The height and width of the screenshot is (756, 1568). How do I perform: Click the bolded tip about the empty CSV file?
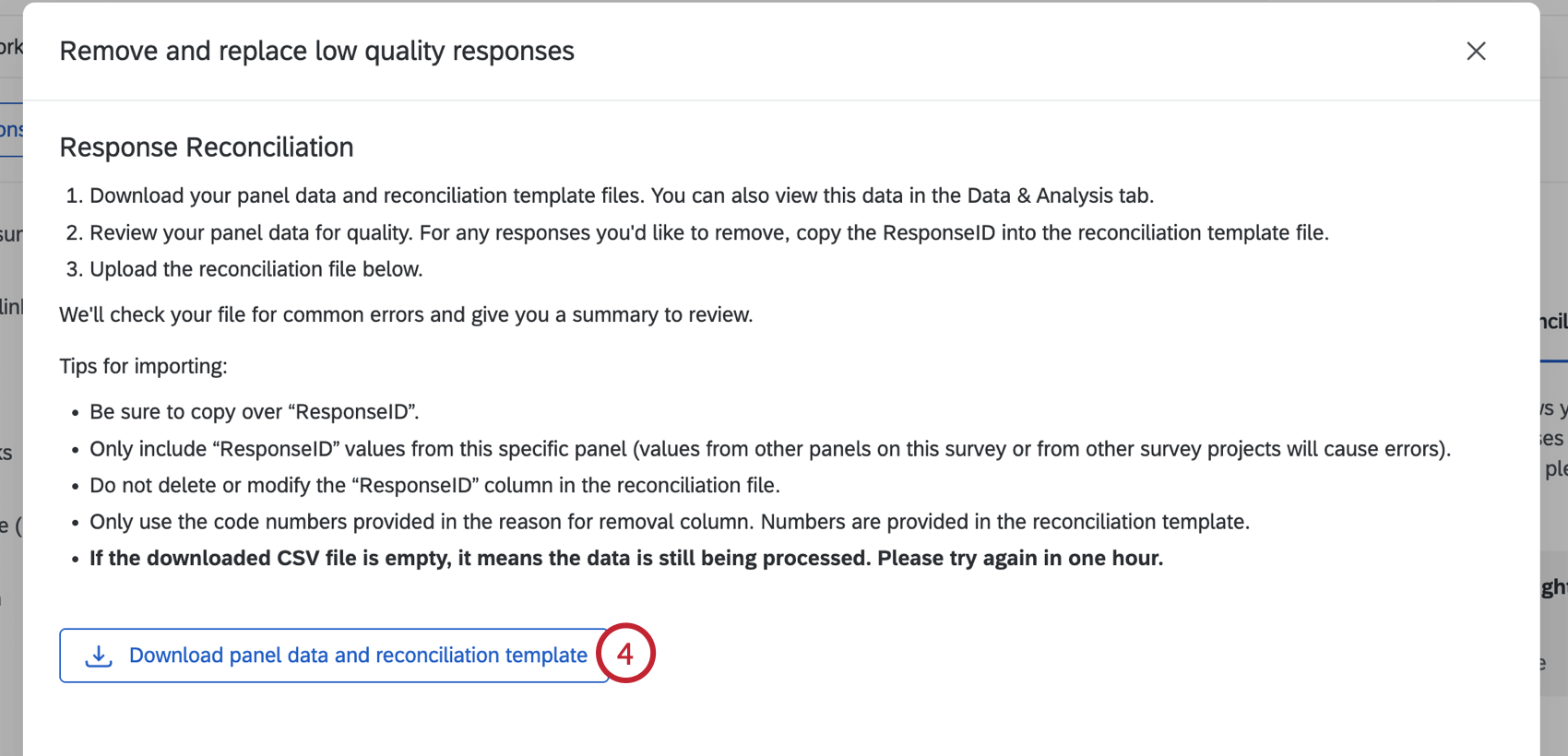(x=626, y=558)
